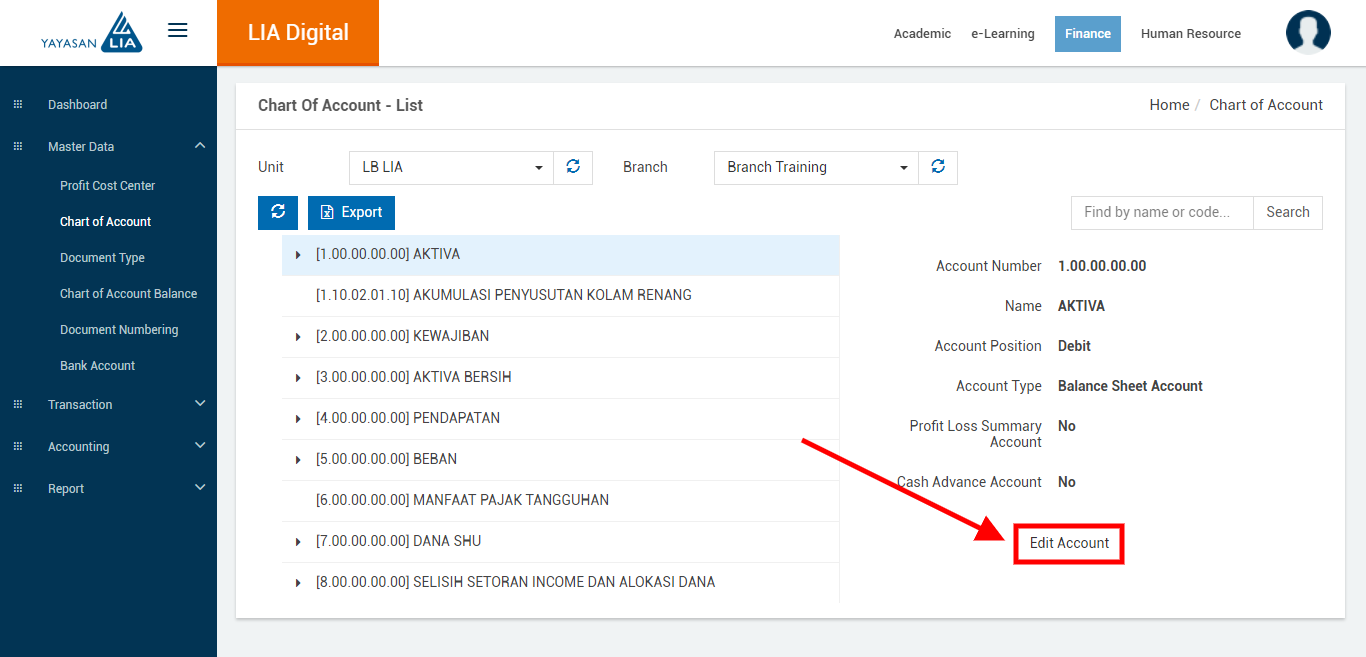Open the Human Resource module

click(x=1190, y=34)
